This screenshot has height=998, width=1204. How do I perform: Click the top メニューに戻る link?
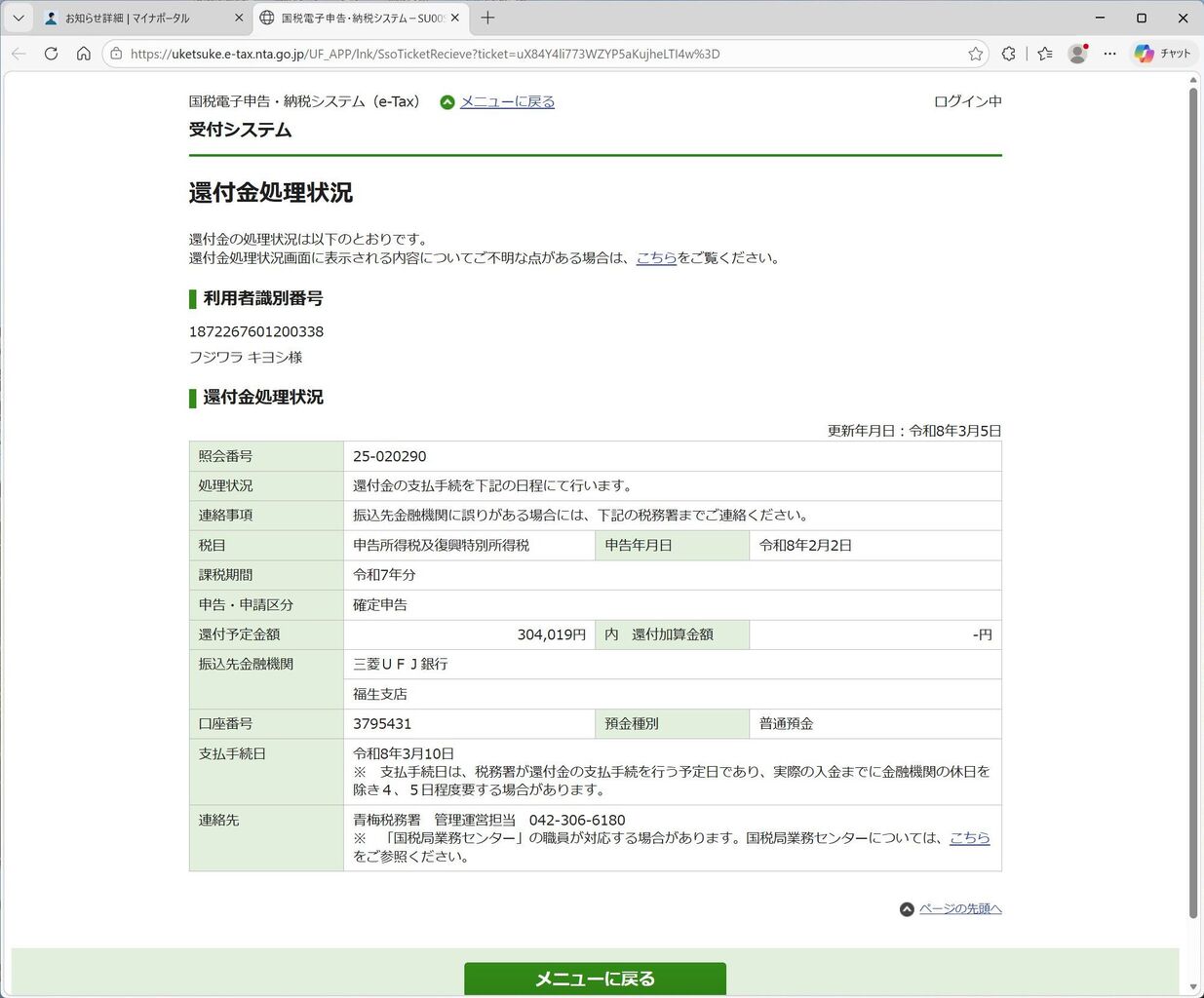click(507, 101)
